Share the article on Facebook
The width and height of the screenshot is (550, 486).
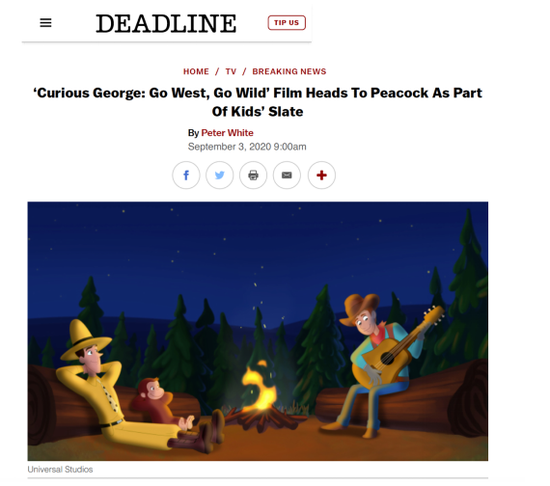tap(186, 175)
